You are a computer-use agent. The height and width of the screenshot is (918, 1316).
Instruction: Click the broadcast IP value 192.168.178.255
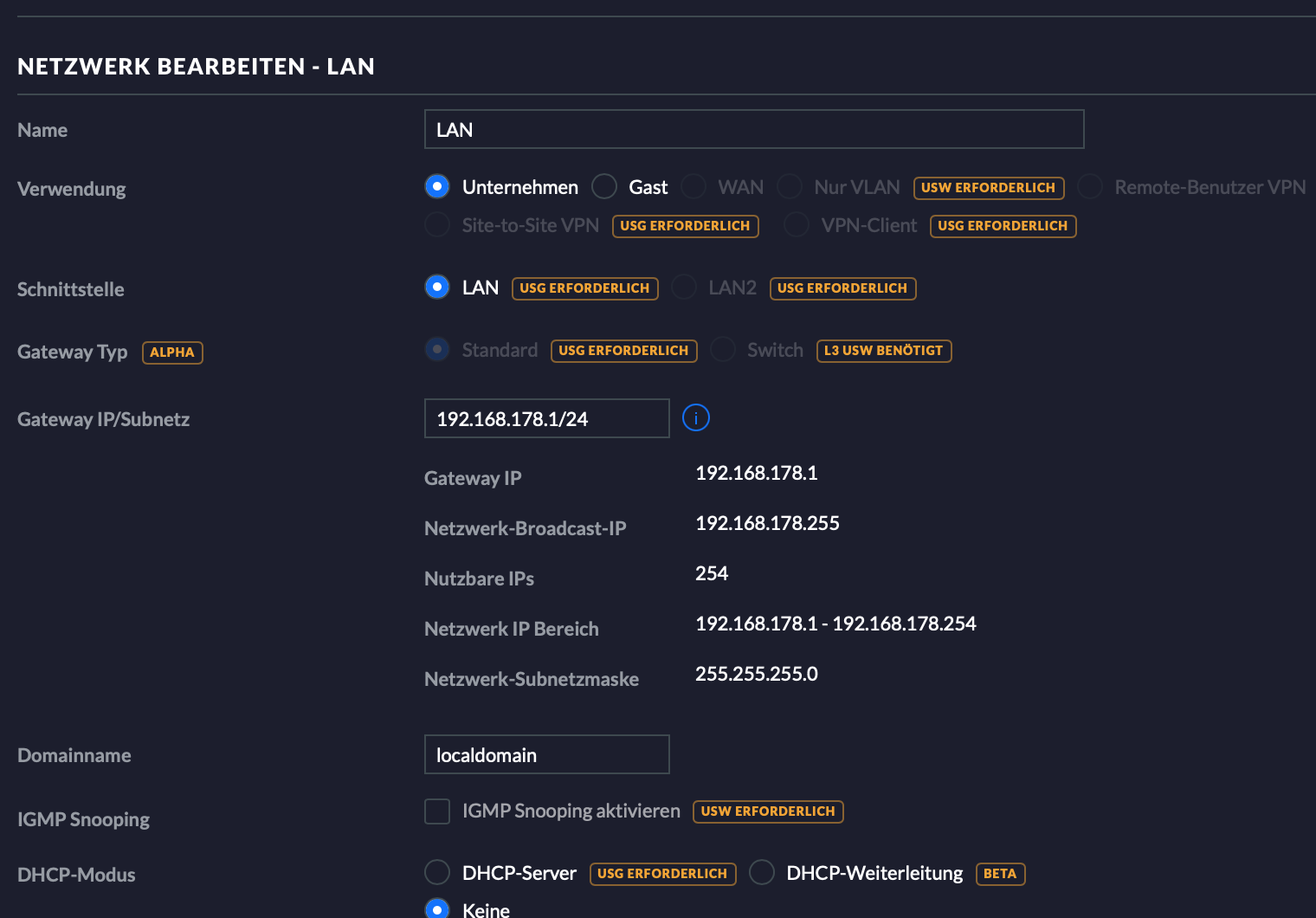[767, 523]
